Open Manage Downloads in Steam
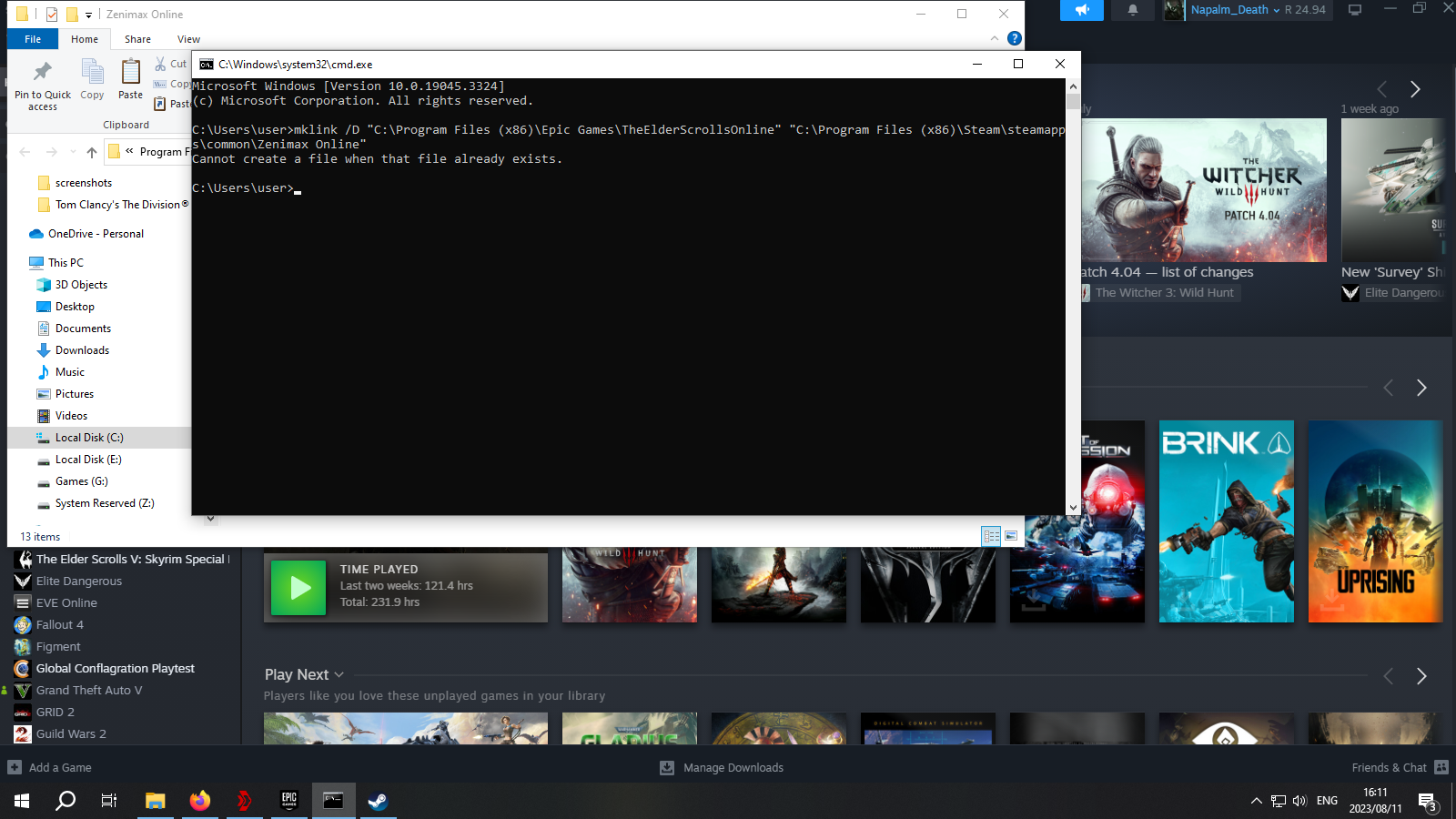Screen dimensions: 1456x819 pos(722,767)
